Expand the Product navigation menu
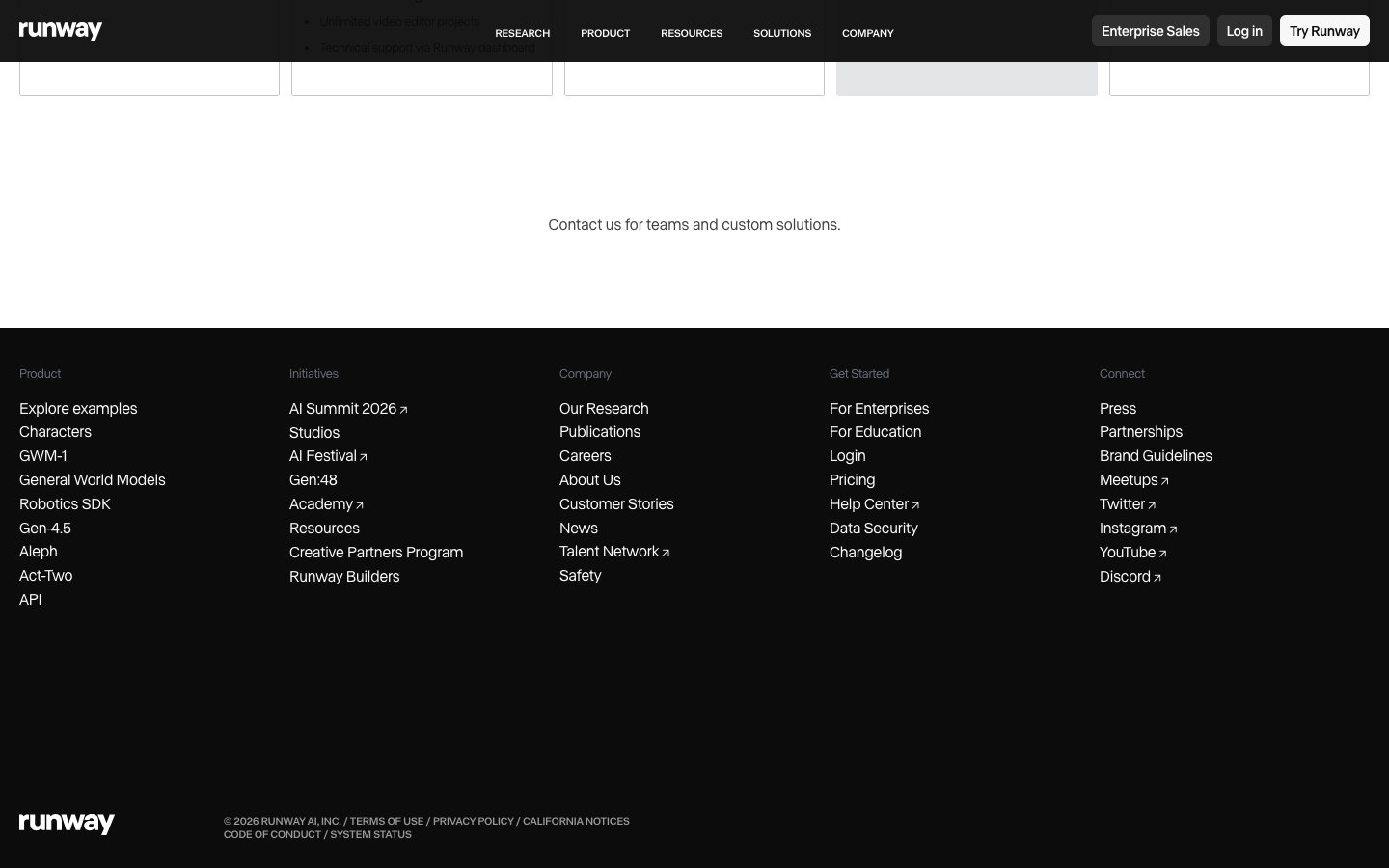 (605, 33)
